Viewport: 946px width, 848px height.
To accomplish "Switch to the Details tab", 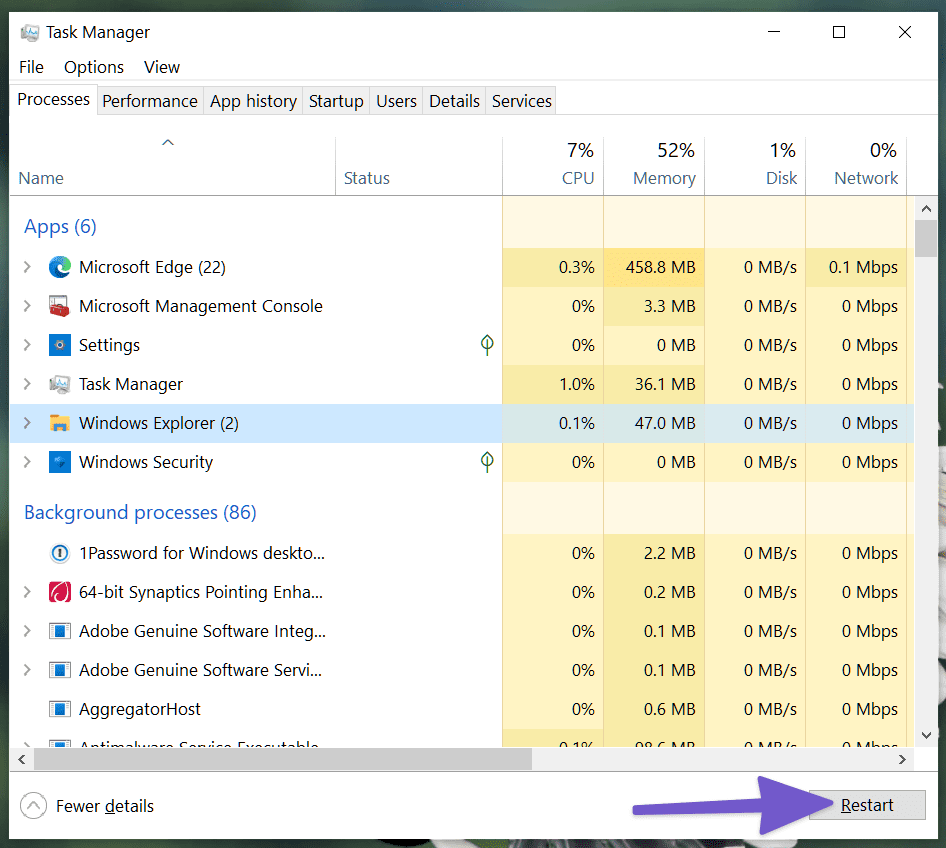I will [x=454, y=101].
